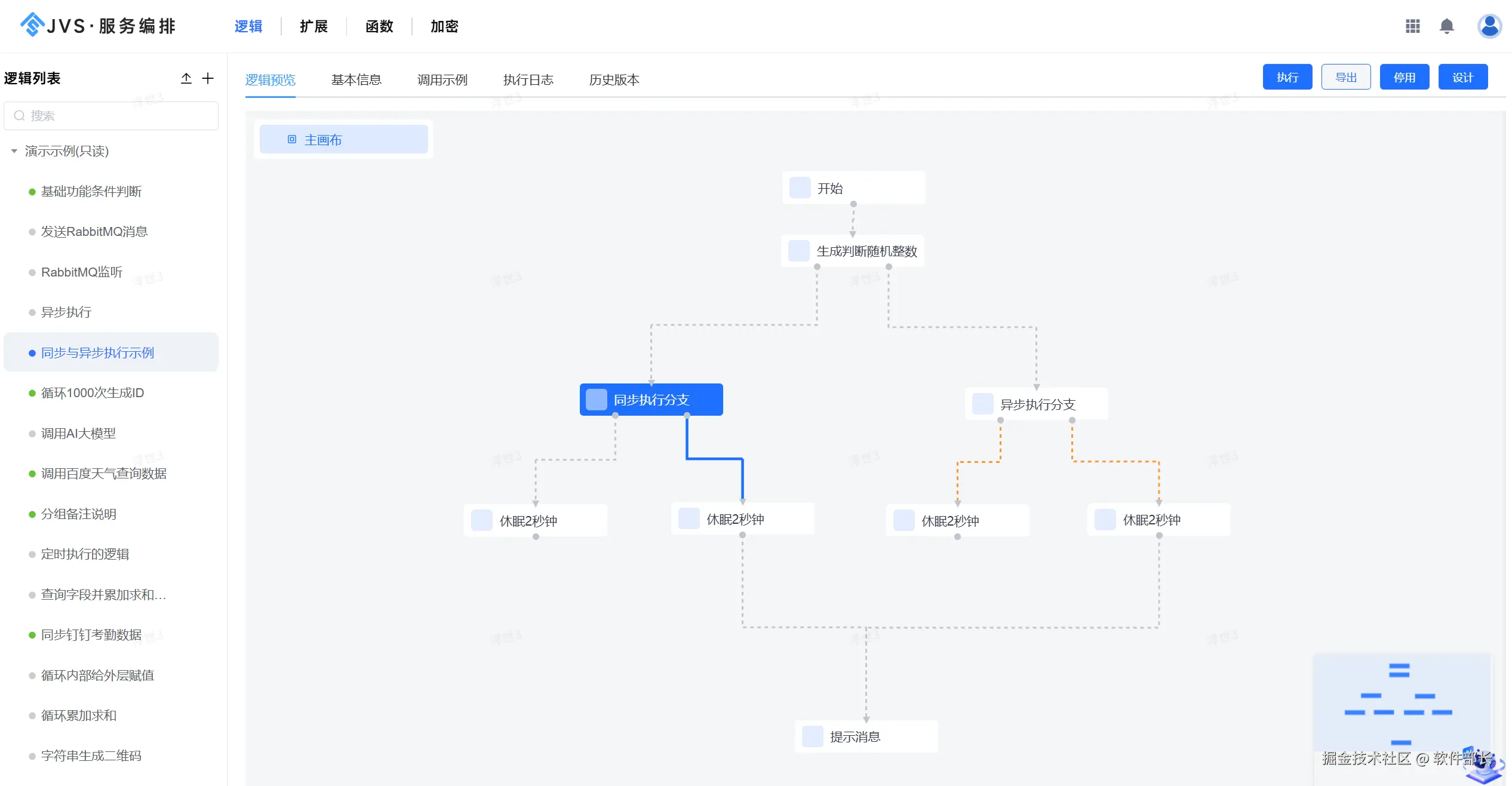Click the upload icon beside 逻辑列表
1512x786 pixels.
pyautogui.click(x=186, y=78)
